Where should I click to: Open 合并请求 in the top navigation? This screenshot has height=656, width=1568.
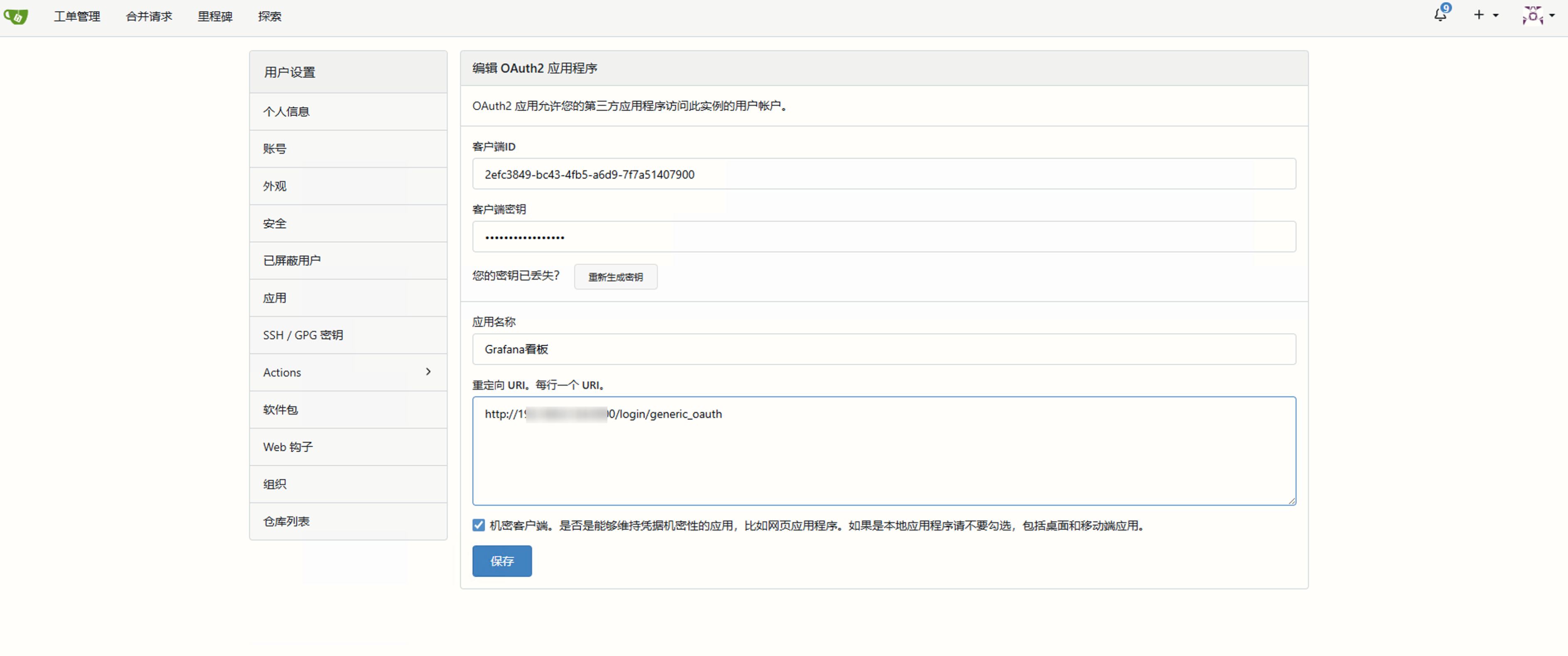click(x=148, y=17)
